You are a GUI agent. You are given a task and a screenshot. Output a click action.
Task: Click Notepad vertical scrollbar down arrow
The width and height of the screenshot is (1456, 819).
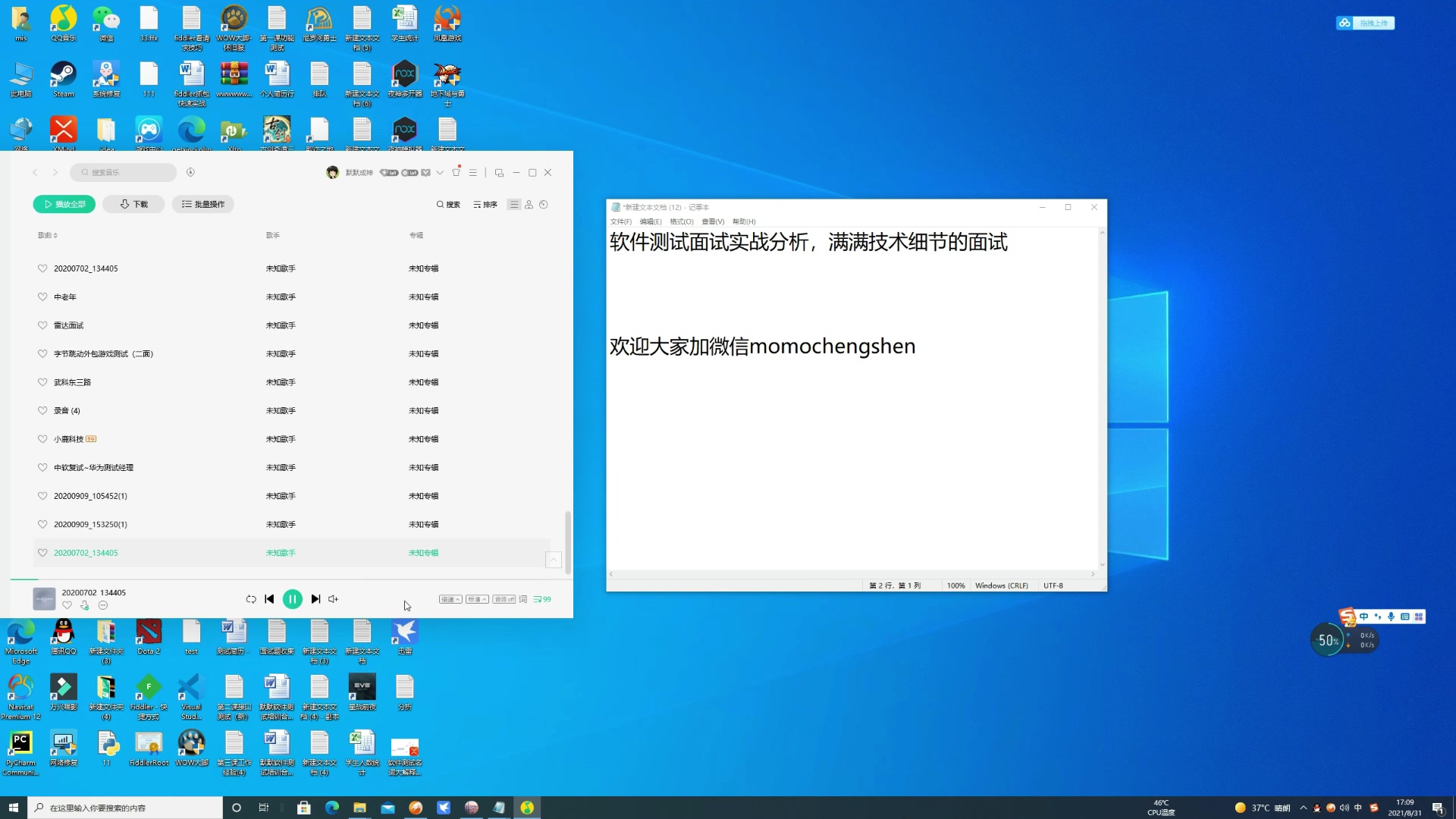click(x=1102, y=564)
